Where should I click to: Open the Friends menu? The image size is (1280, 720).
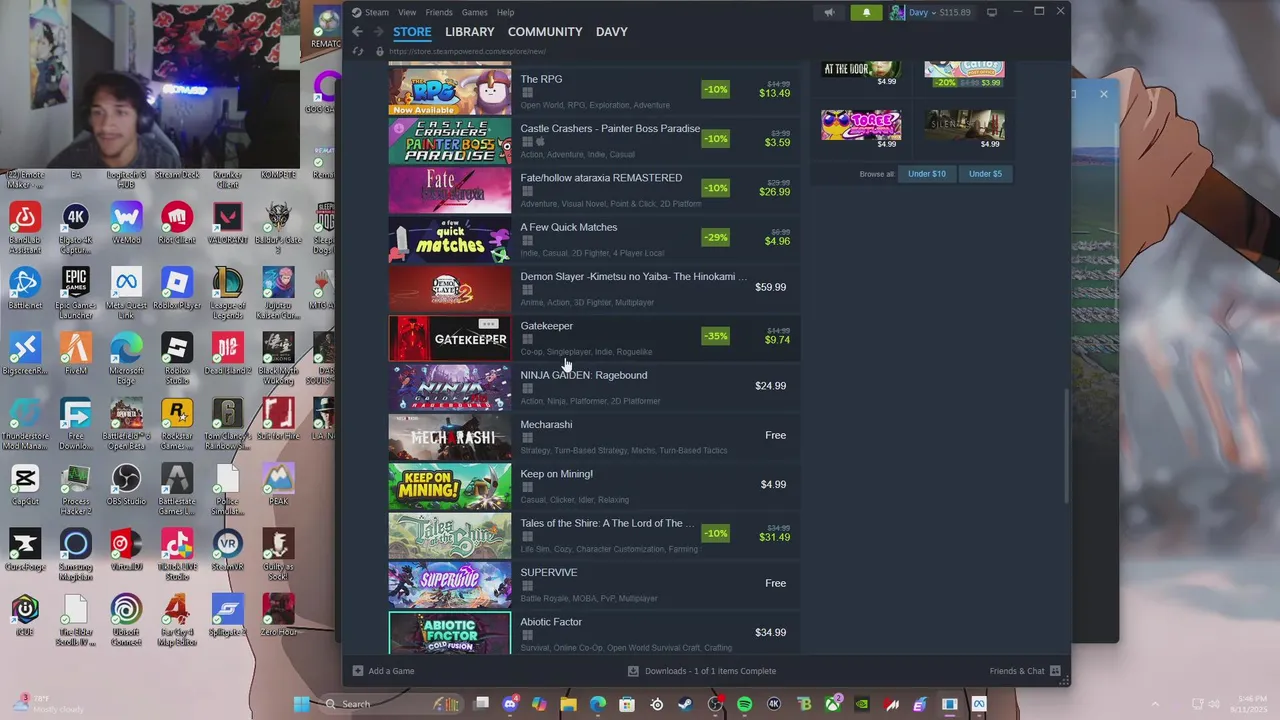[439, 12]
